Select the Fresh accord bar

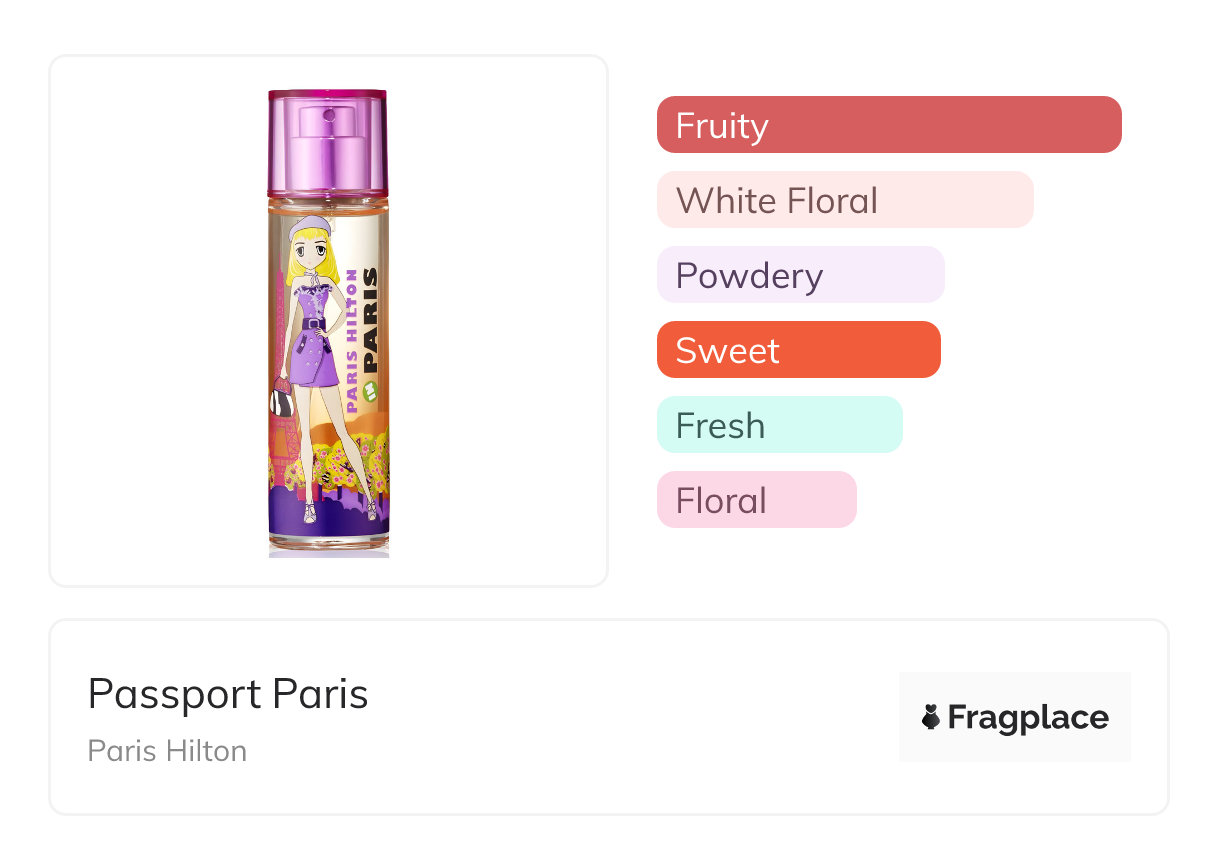[779, 425]
